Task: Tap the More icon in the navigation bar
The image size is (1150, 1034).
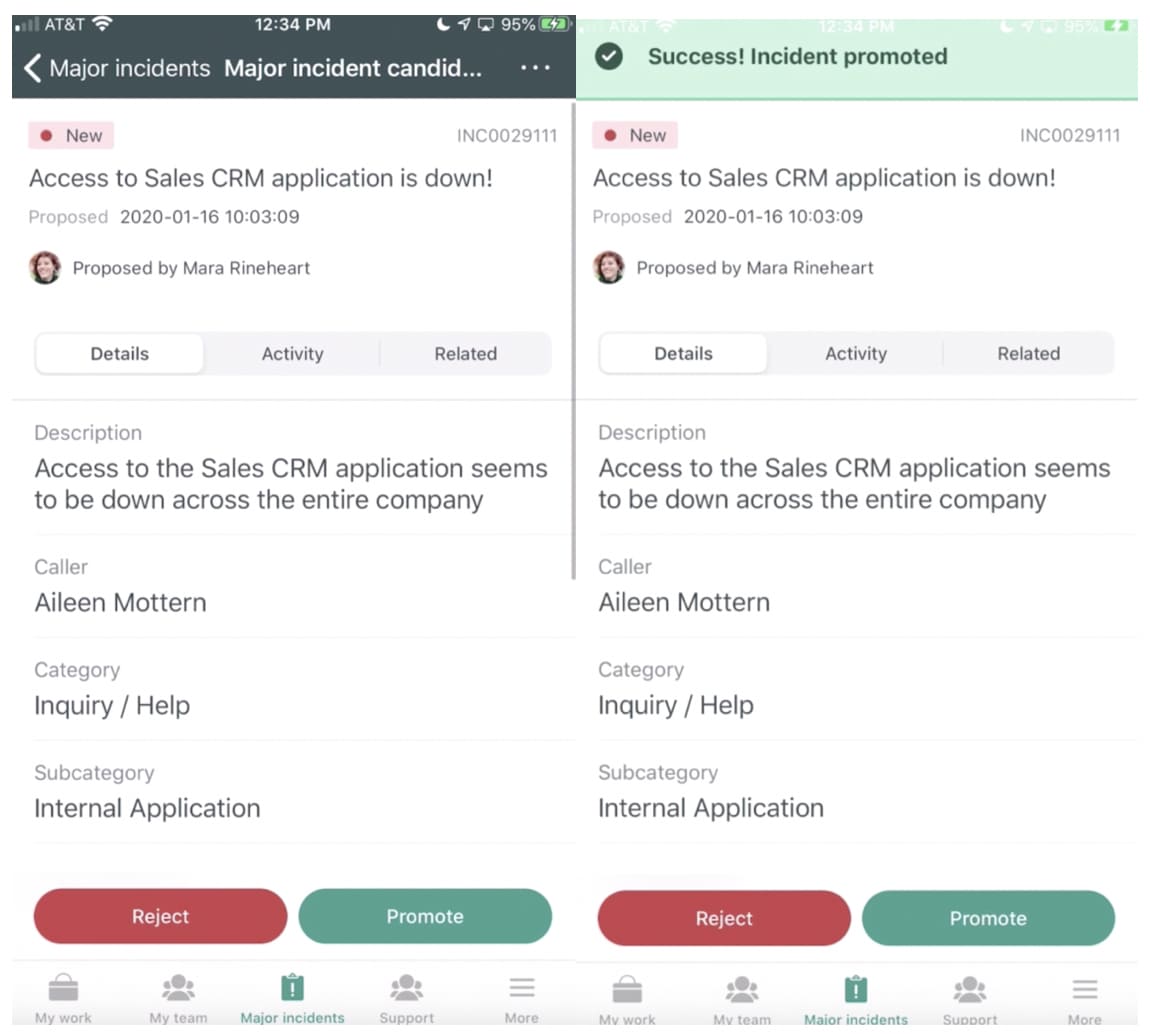Action: point(521,993)
